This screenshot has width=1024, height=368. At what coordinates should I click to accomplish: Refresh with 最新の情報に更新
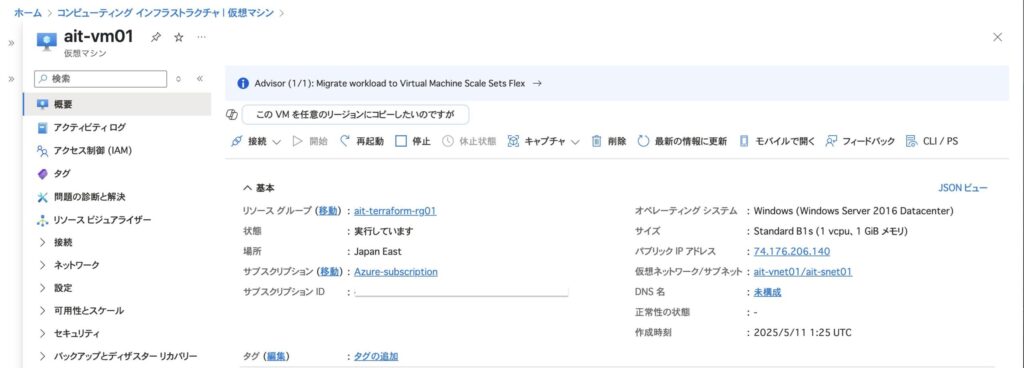click(x=682, y=141)
